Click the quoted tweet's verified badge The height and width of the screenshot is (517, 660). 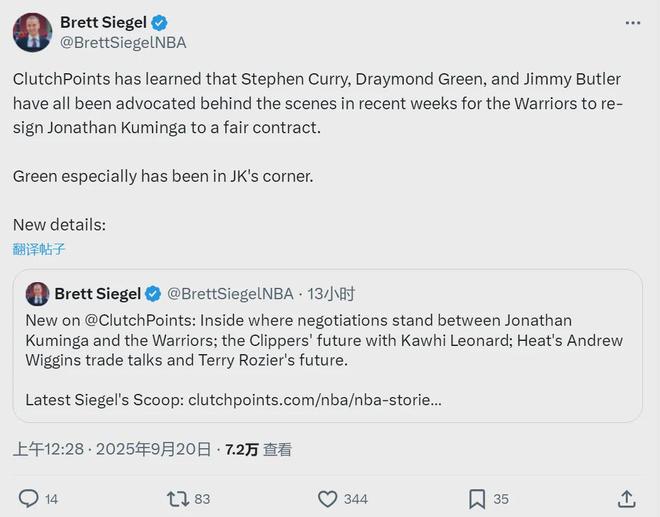point(153,294)
